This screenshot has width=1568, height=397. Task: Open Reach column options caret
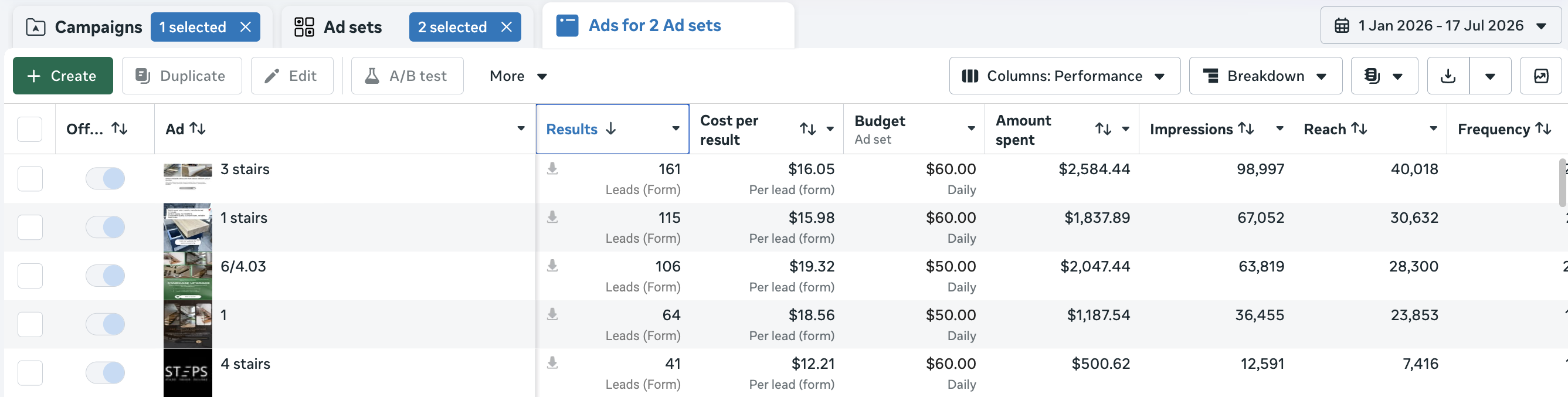coord(1434,128)
